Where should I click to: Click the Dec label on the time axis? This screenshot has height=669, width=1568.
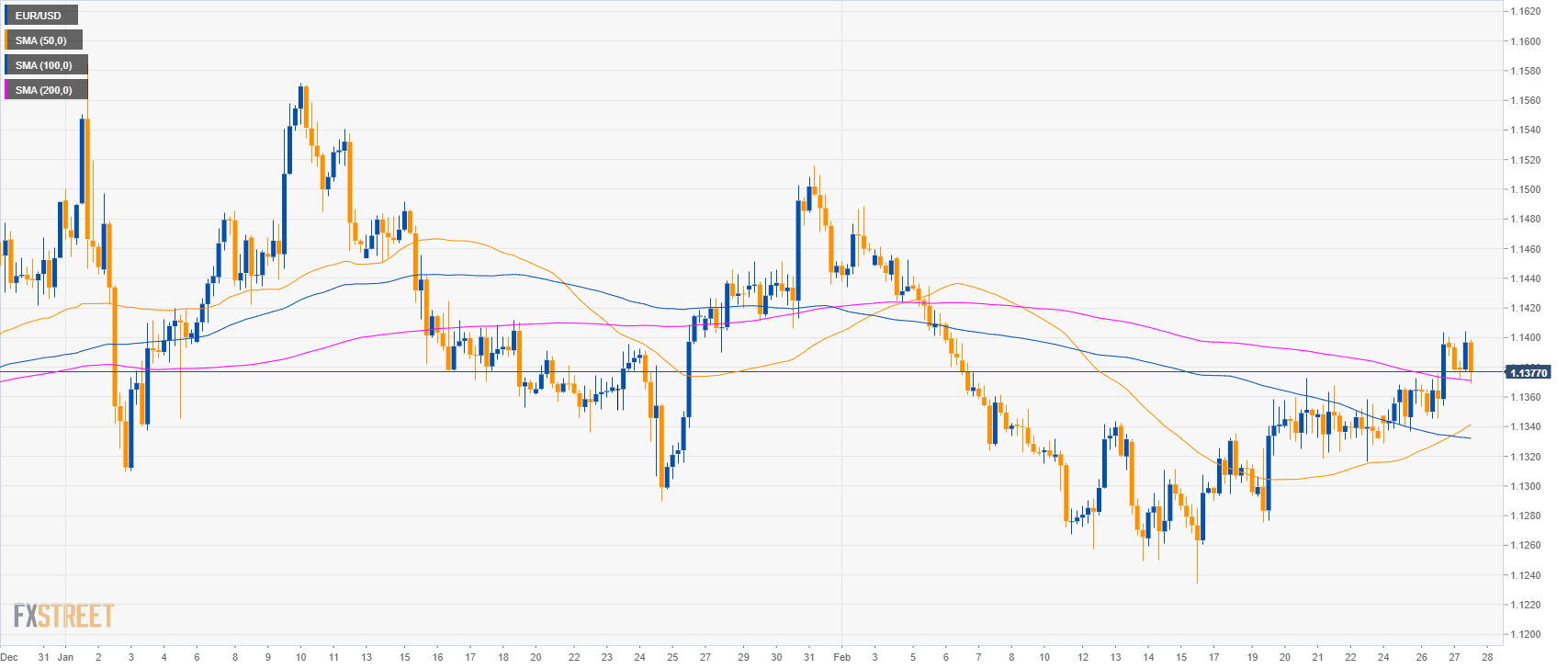tap(10, 657)
